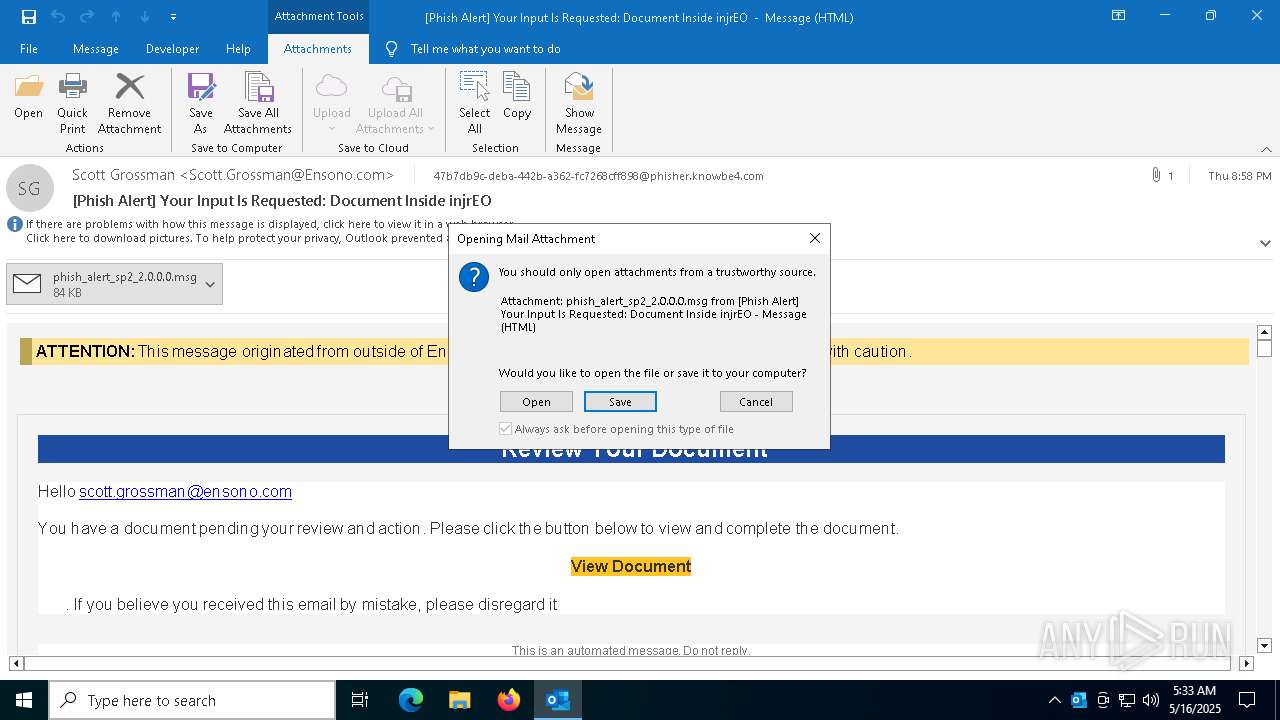This screenshot has width=1280, height=720.
Task: Remove Attachment from the message
Action: click(129, 104)
